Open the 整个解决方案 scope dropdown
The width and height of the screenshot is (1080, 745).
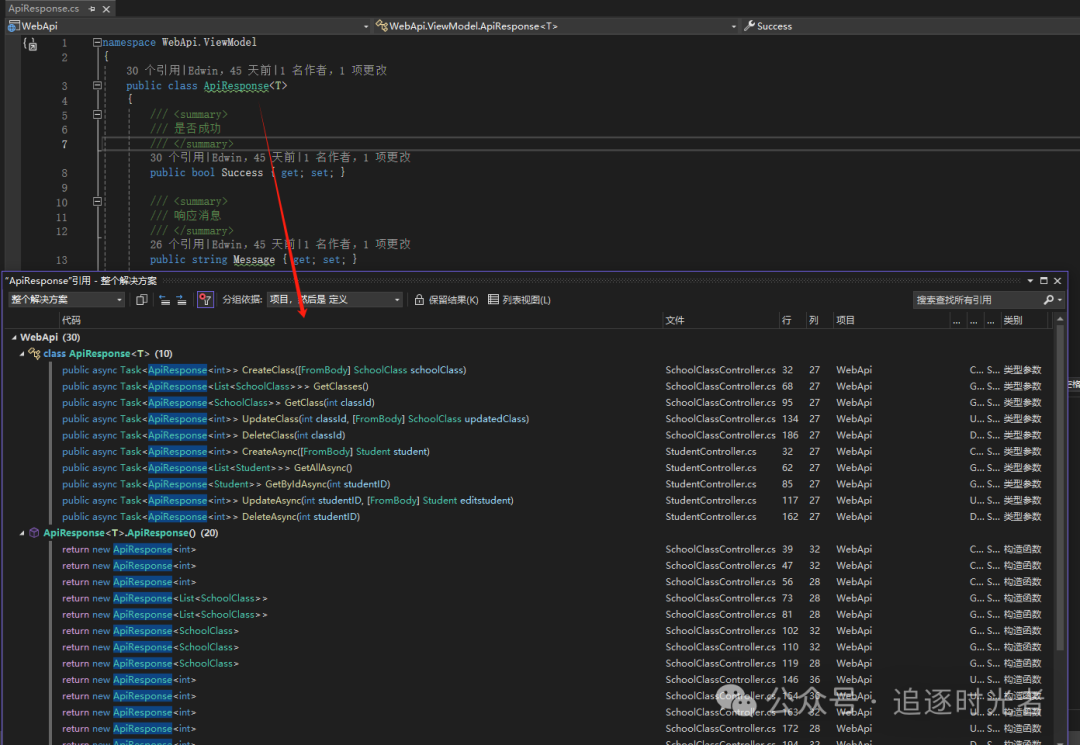click(66, 300)
